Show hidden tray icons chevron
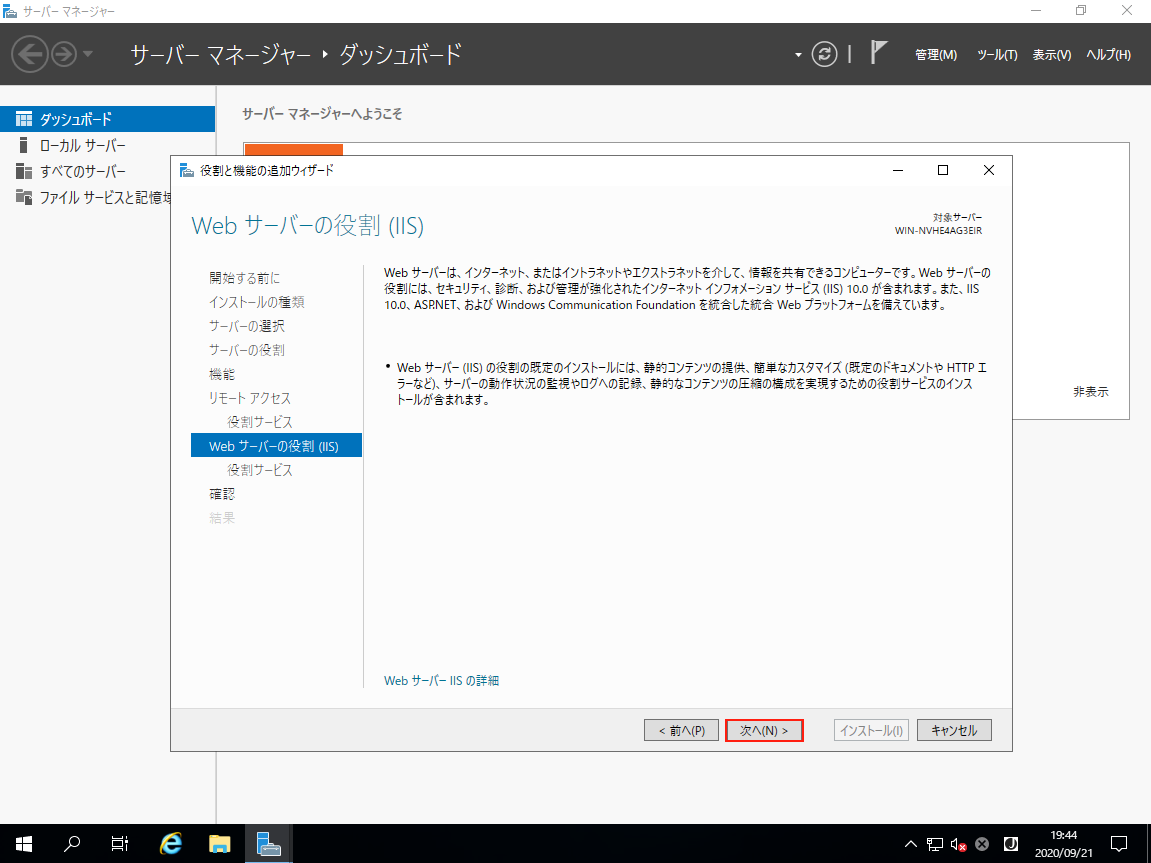 (x=910, y=844)
